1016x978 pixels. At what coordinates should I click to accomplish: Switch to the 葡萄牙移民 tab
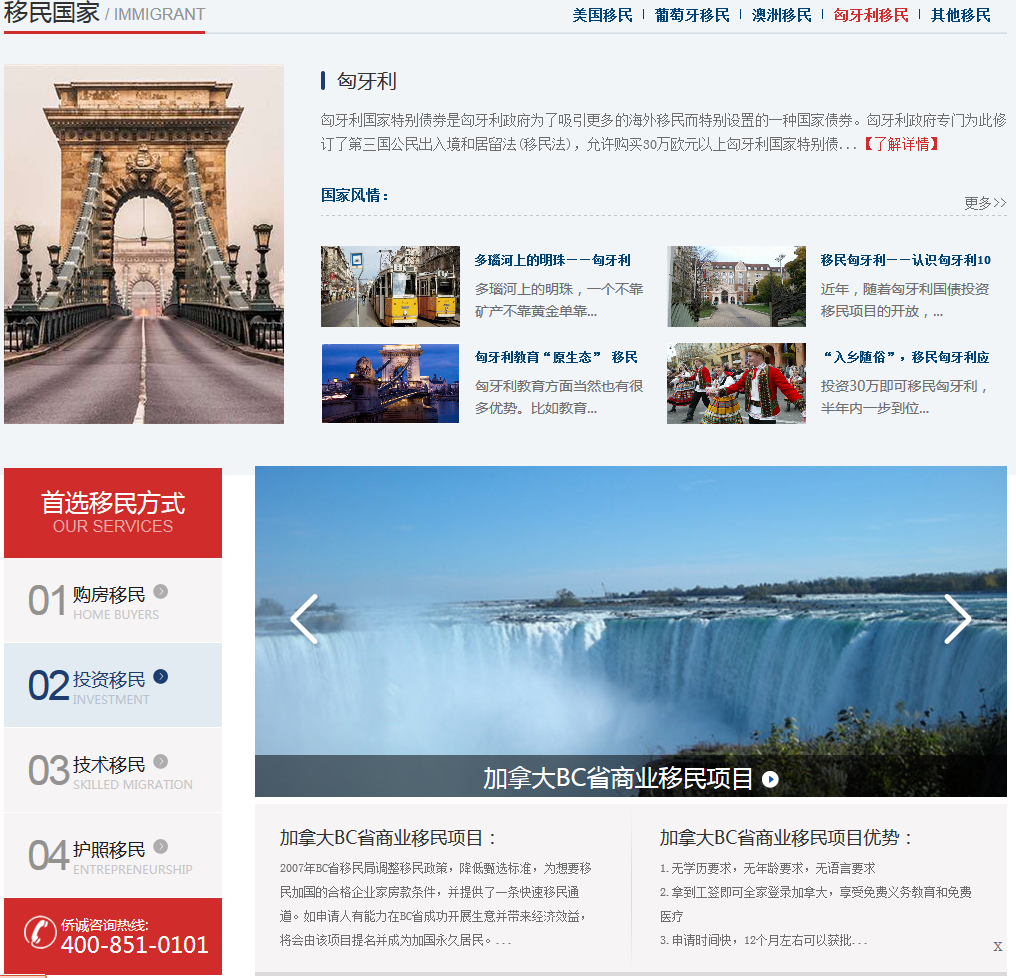click(692, 15)
